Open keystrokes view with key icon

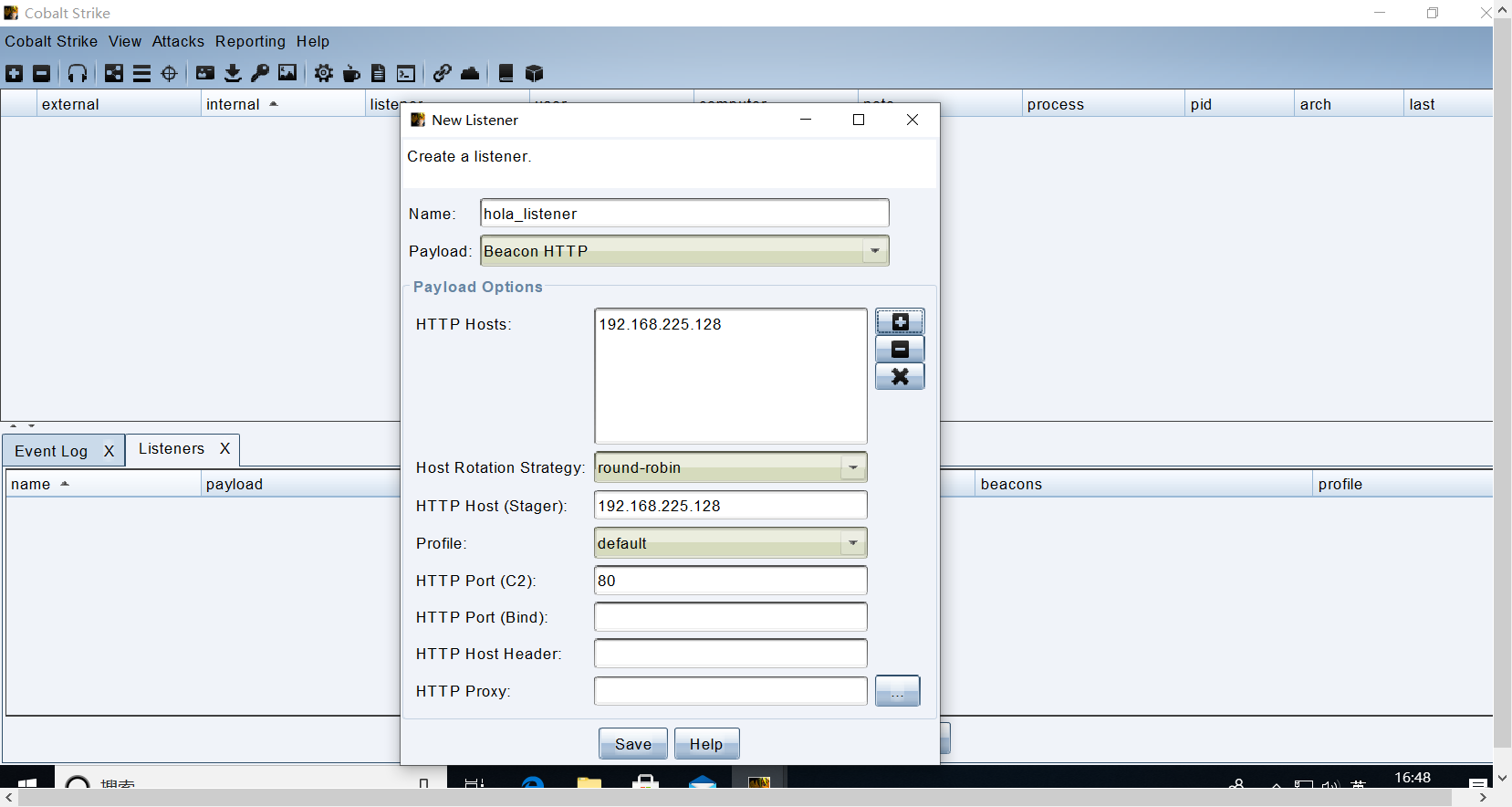pos(260,73)
